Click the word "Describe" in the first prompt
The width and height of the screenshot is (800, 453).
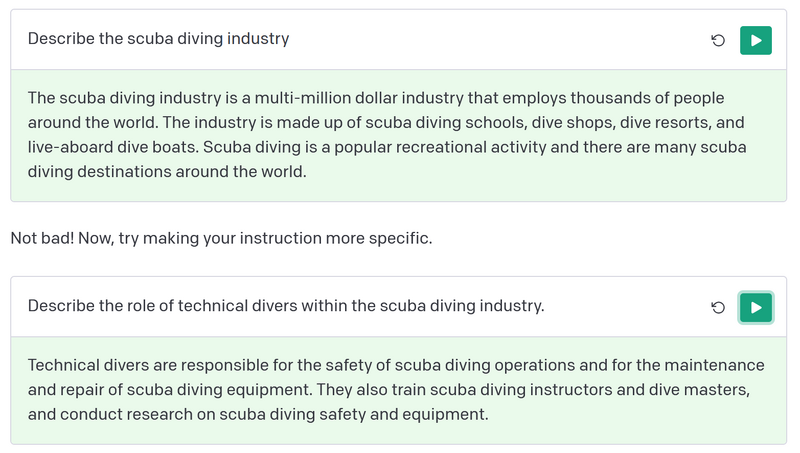(60, 39)
